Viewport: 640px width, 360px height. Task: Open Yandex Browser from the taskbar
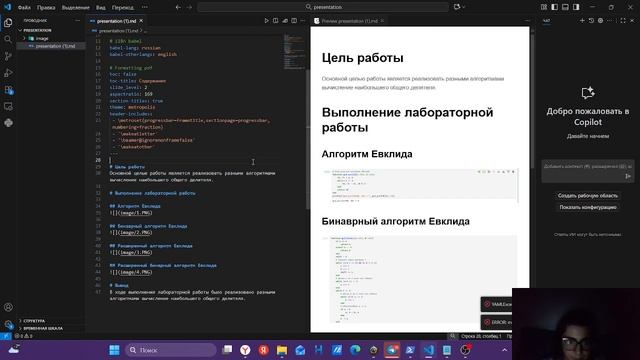245,350
